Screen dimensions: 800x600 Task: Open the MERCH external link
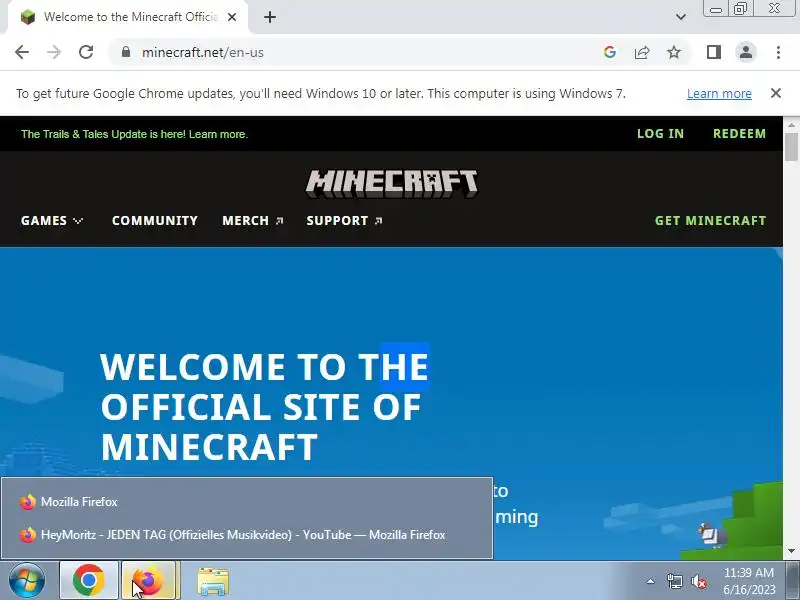point(253,220)
